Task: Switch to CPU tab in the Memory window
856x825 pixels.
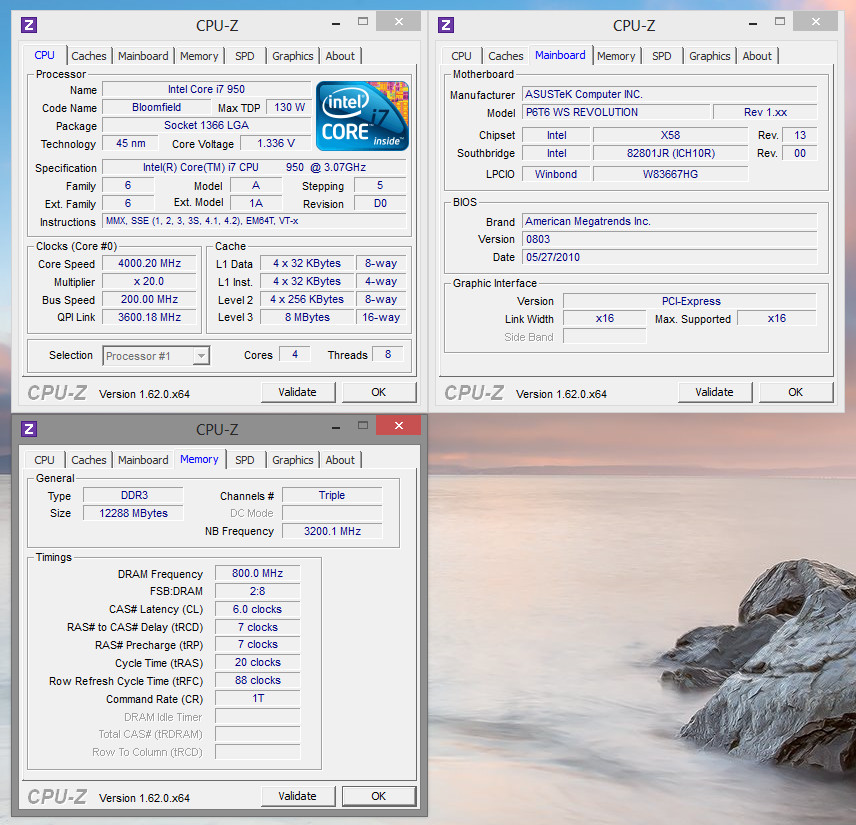Action: (x=45, y=460)
